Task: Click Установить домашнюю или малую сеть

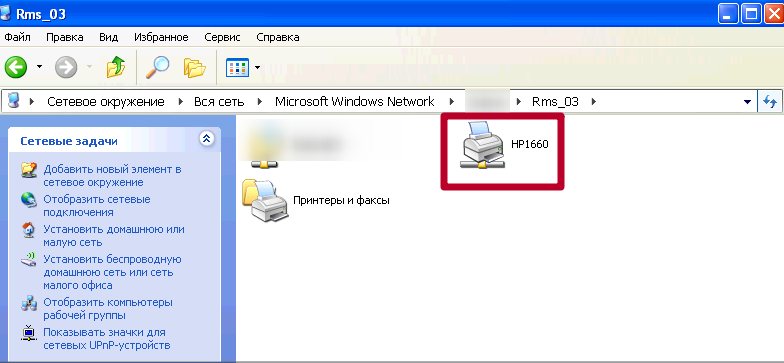Action: click(114, 236)
